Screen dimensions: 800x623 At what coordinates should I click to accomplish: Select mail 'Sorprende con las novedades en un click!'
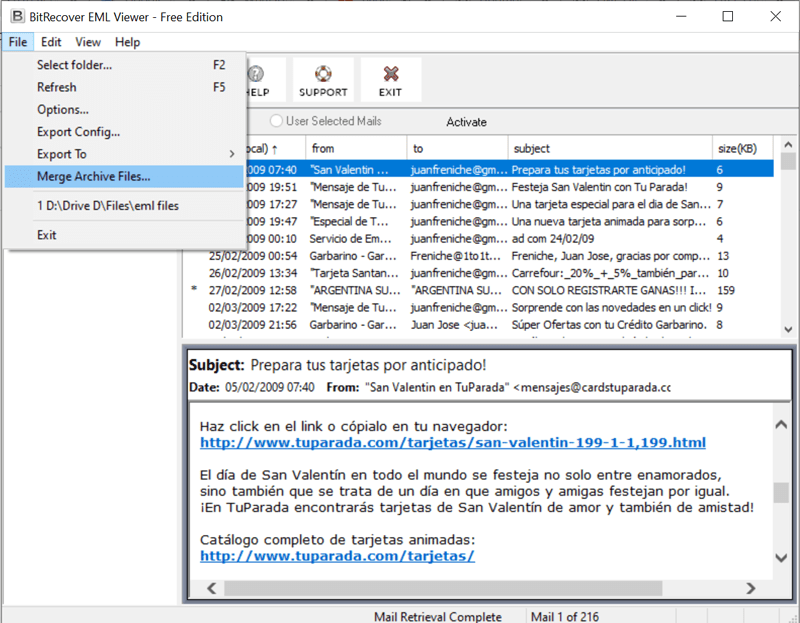[x=479, y=308]
